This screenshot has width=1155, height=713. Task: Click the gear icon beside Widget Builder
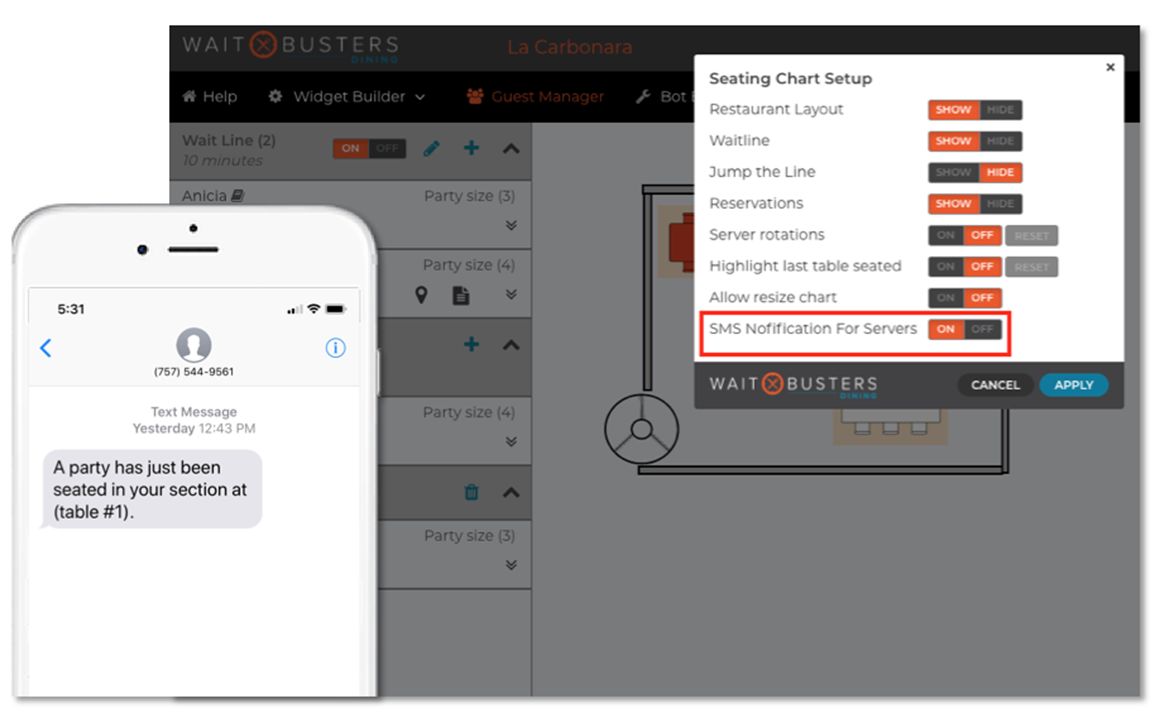click(x=275, y=96)
